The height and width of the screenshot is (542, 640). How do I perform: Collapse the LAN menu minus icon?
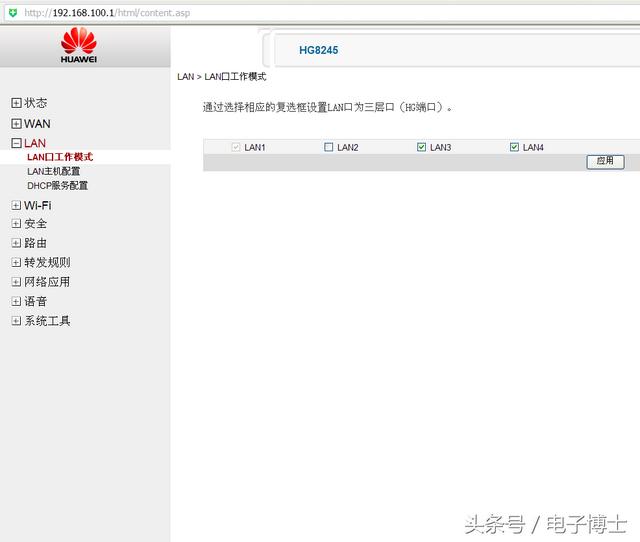(x=16, y=143)
